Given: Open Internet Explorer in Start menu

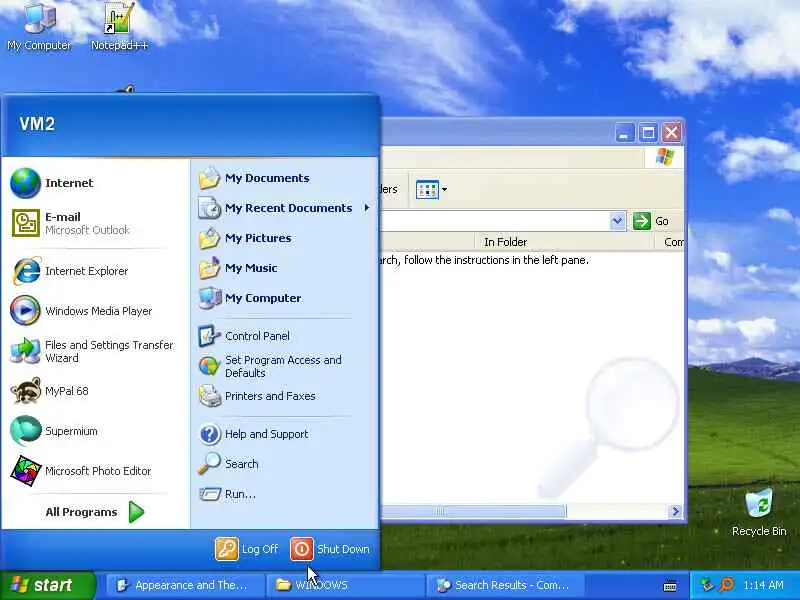Looking at the screenshot, I should pos(95,271).
